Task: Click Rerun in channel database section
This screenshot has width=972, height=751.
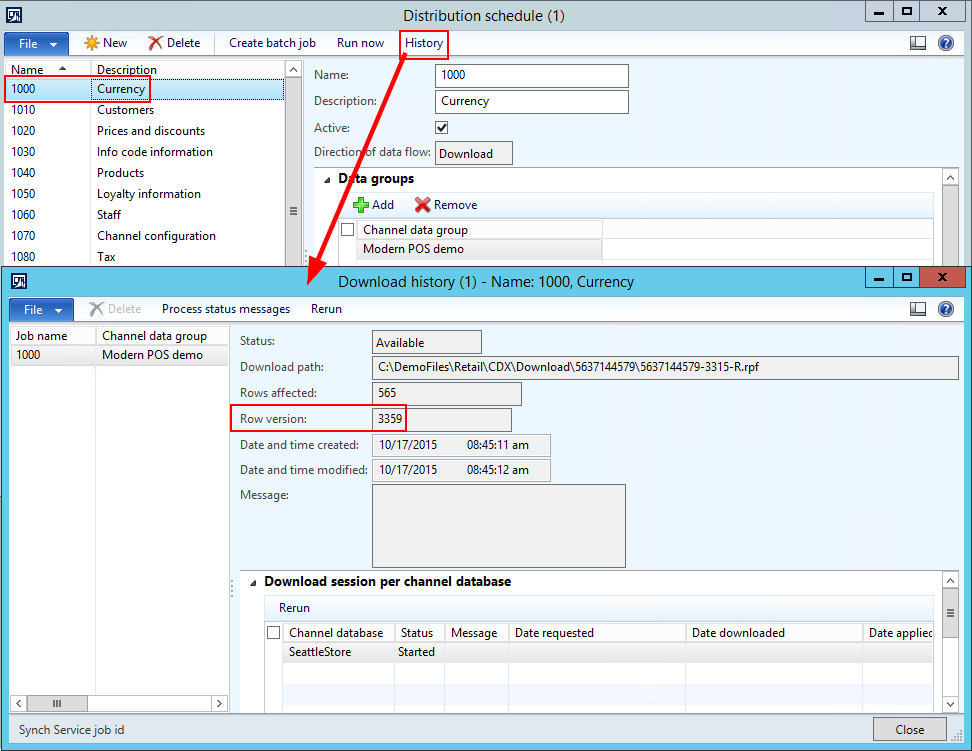Action: (294, 608)
